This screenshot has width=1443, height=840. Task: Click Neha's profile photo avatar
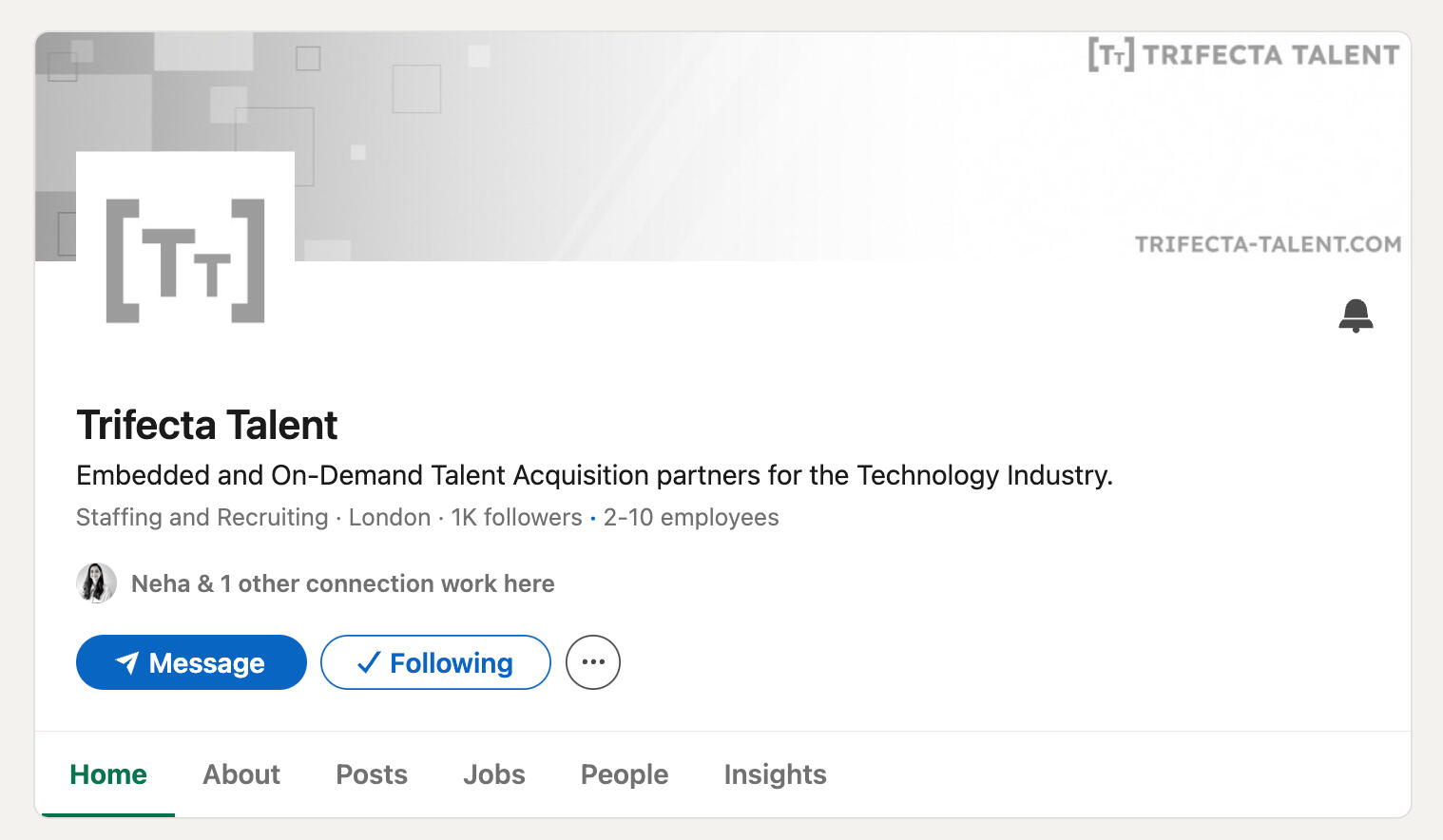click(x=97, y=583)
